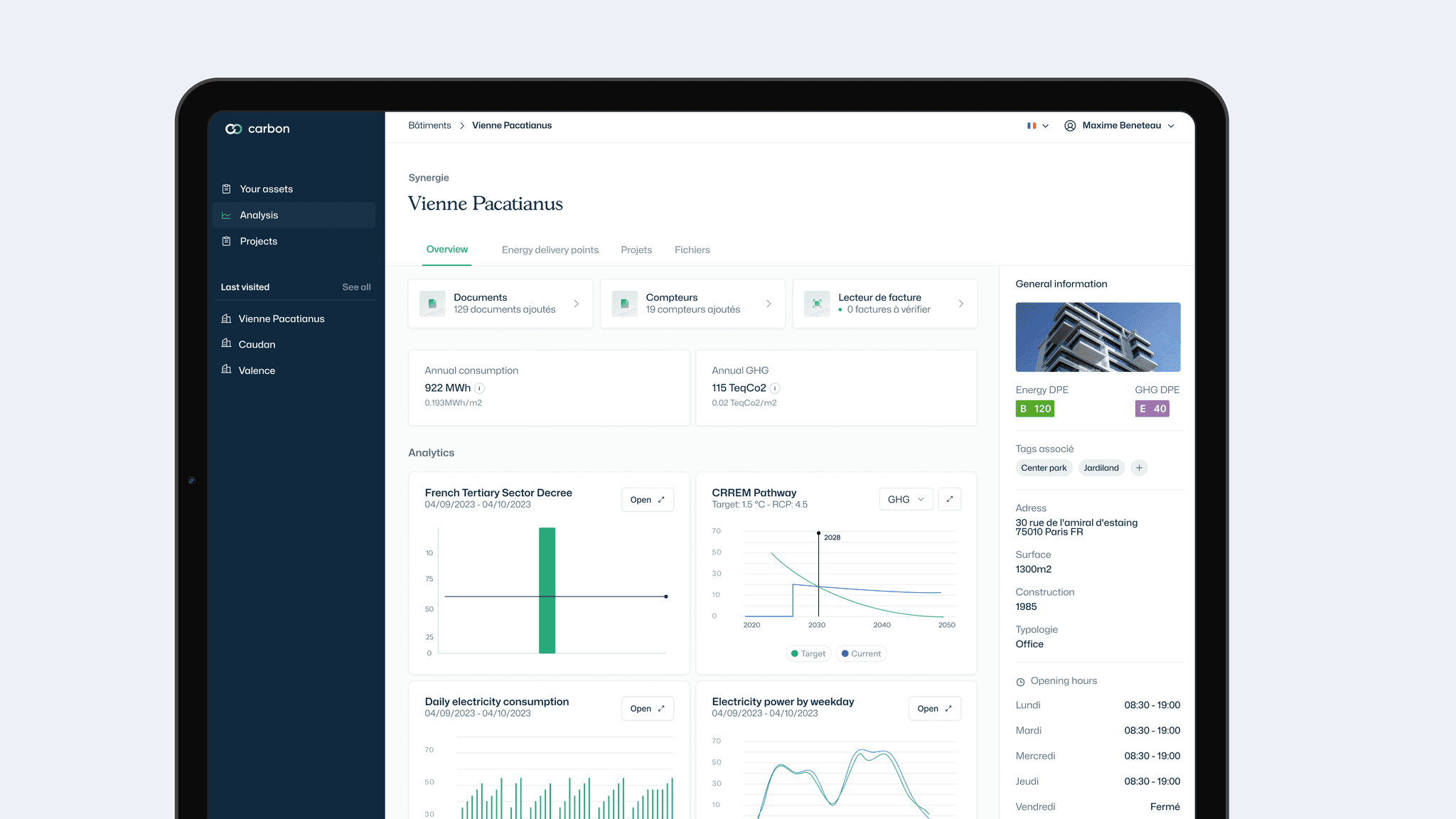1456x819 pixels.
Task: Click the green Energy DPE B 120 badge
Action: 1034,409
